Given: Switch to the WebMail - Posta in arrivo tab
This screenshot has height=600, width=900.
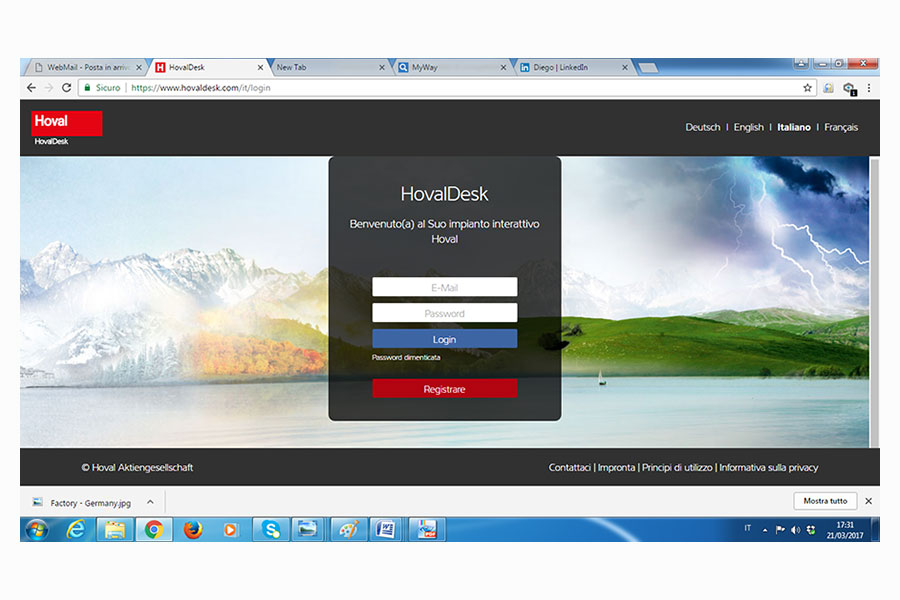Looking at the screenshot, I should point(85,67).
